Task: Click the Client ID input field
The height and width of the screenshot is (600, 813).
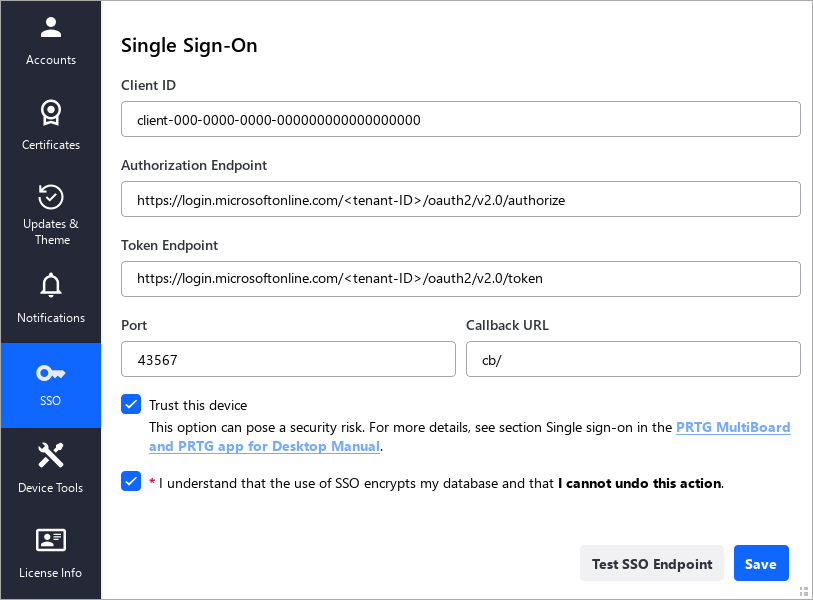Action: (x=461, y=119)
